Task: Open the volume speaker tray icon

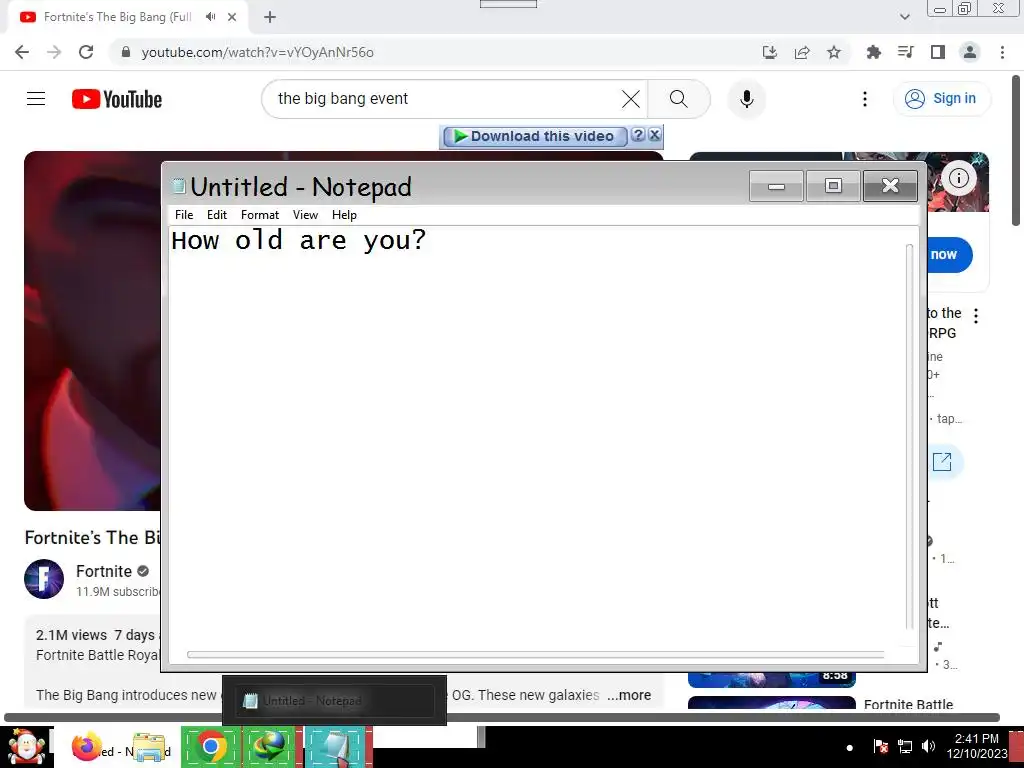Action: pos(928,746)
